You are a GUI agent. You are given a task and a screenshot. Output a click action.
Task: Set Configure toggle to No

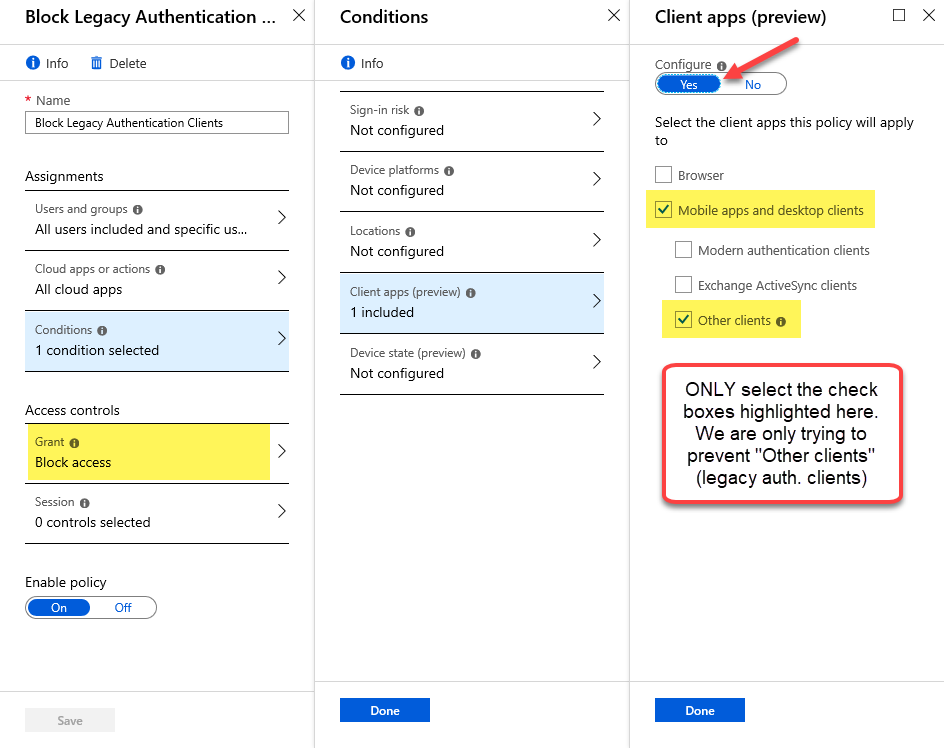tap(753, 84)
